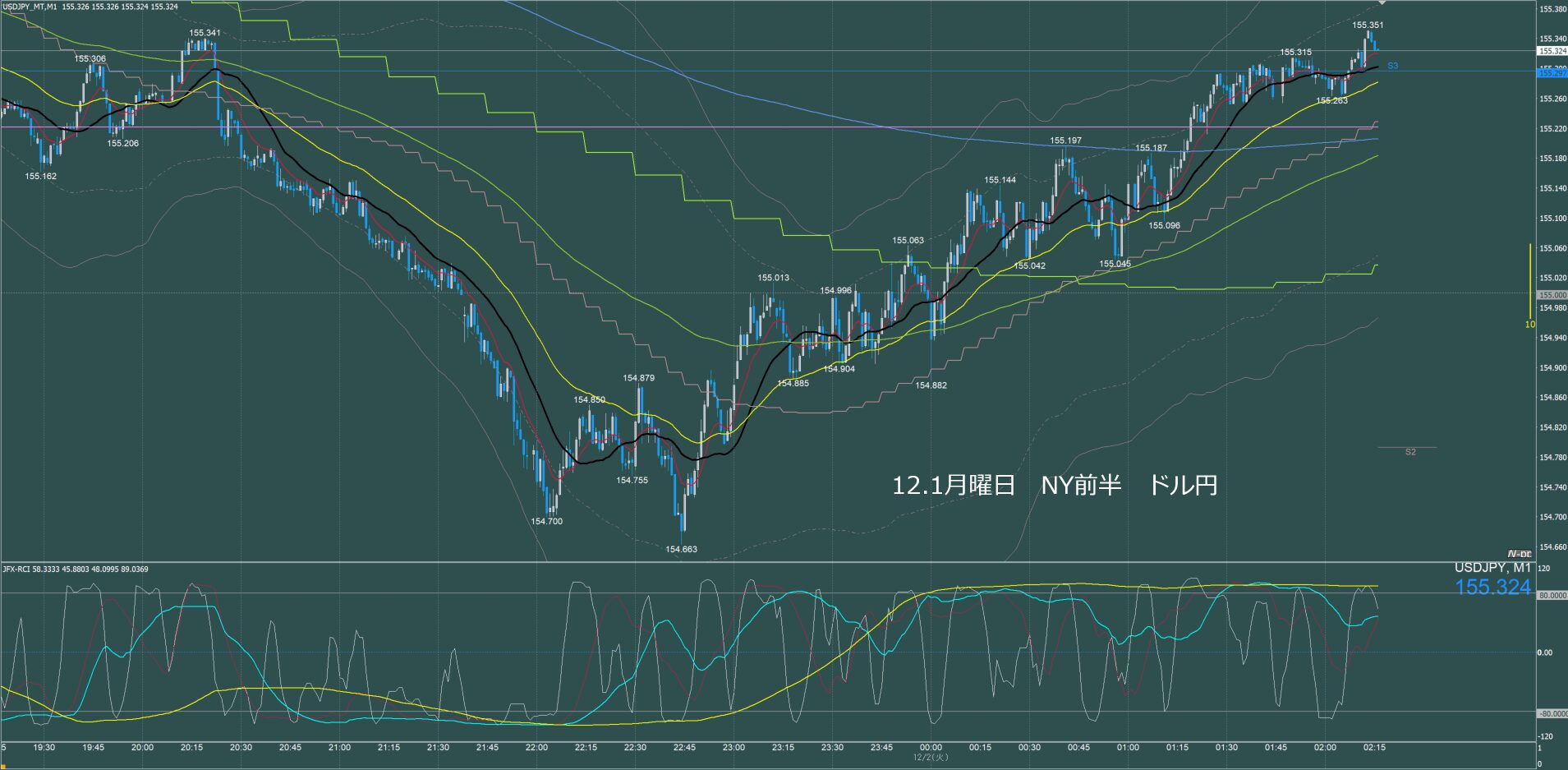Click the 22:00 mark on time axis
1568x770 pixels.
tap(536, 747)
